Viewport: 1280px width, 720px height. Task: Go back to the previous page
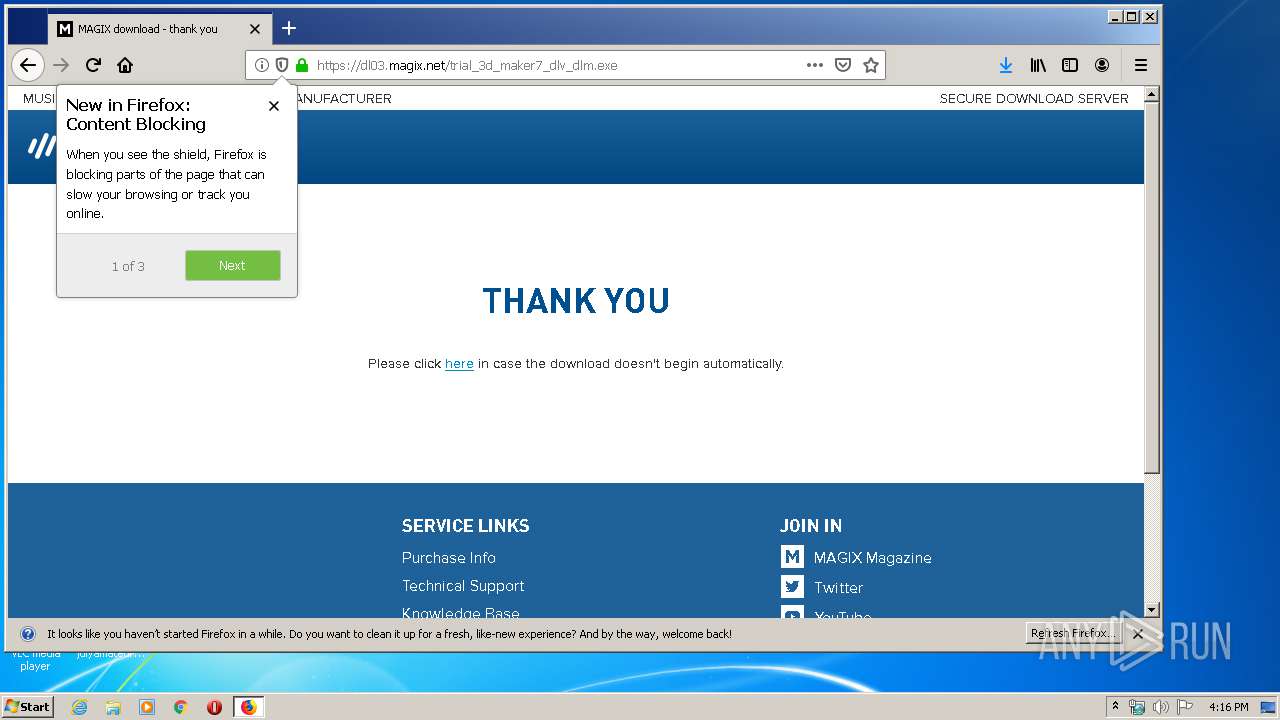(28, 65)
